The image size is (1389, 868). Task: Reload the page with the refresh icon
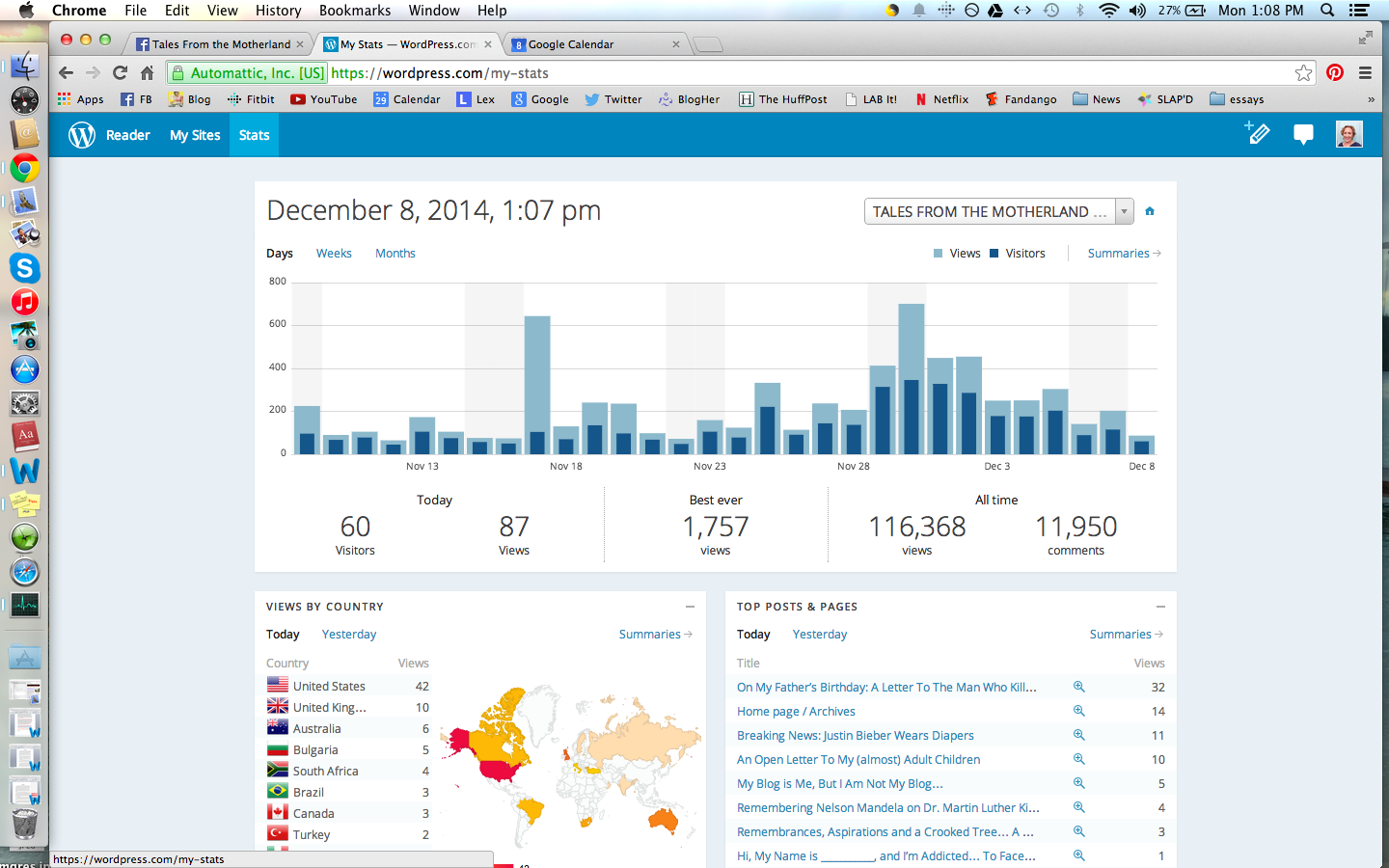pos(121,73)
